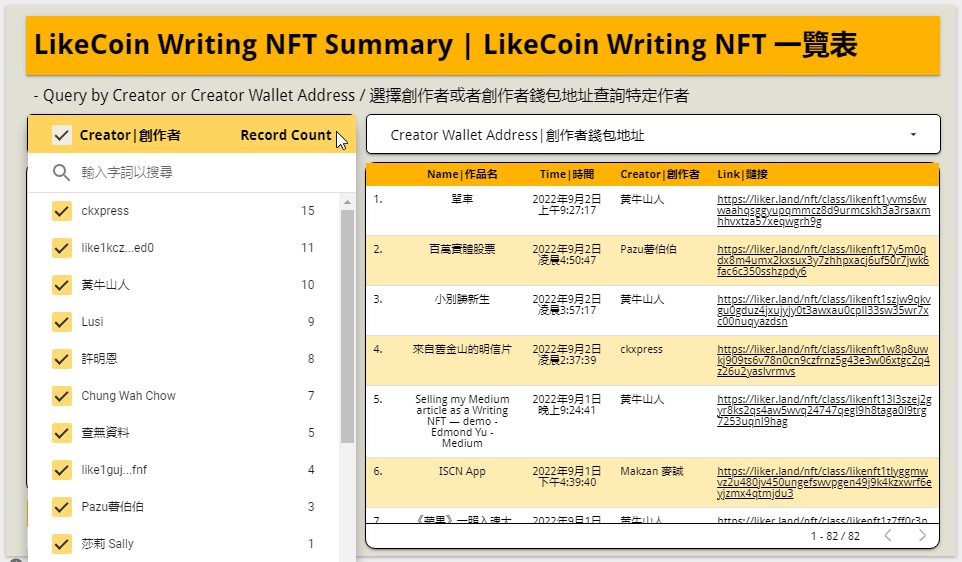Viewport: 962px width, 562px height.
Task: Click the 來自舊金山的明信片 title cell
Action: pyautogui.click(x=462, y=349)
